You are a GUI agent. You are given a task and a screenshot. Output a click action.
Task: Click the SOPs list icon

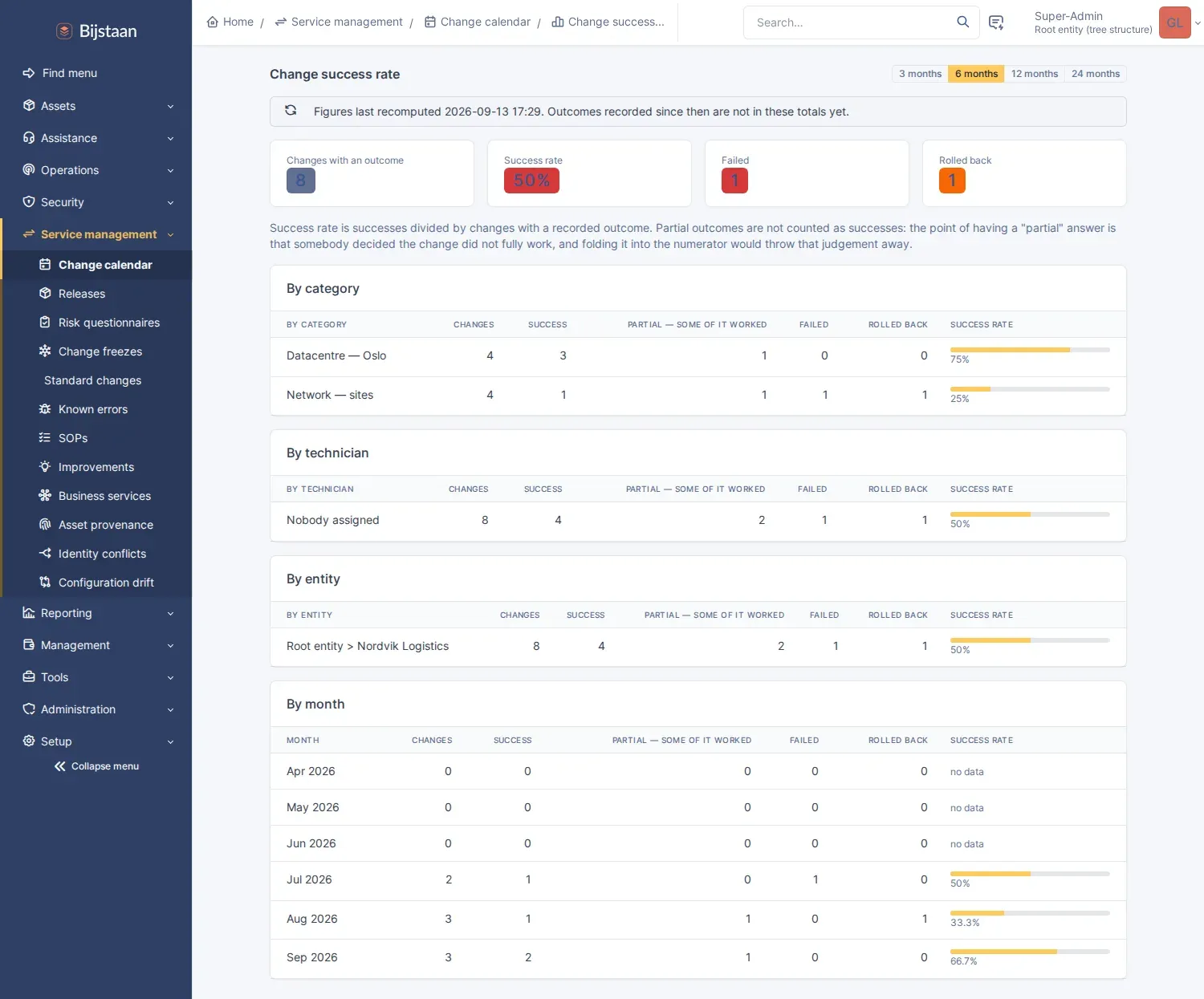(x=45, y=438)
